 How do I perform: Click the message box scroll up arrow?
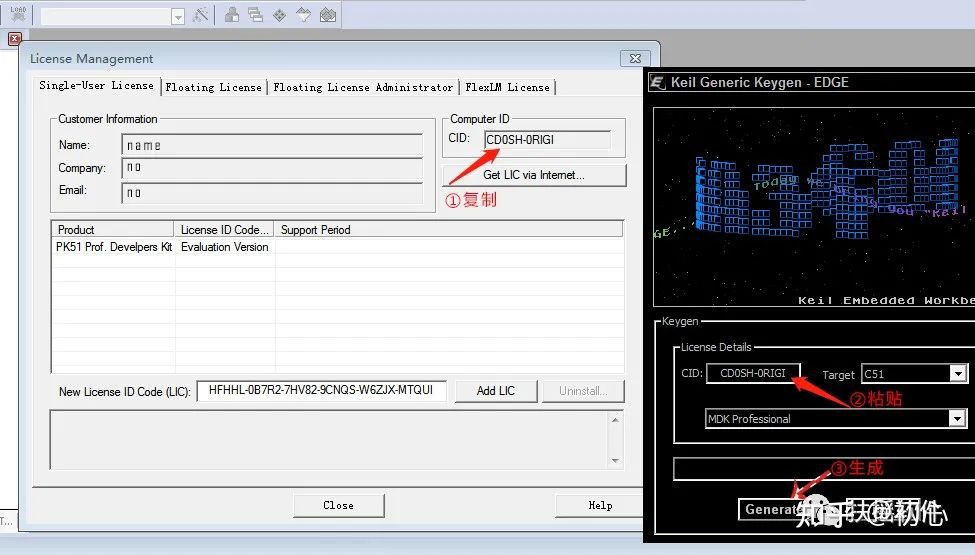(615, 420)
